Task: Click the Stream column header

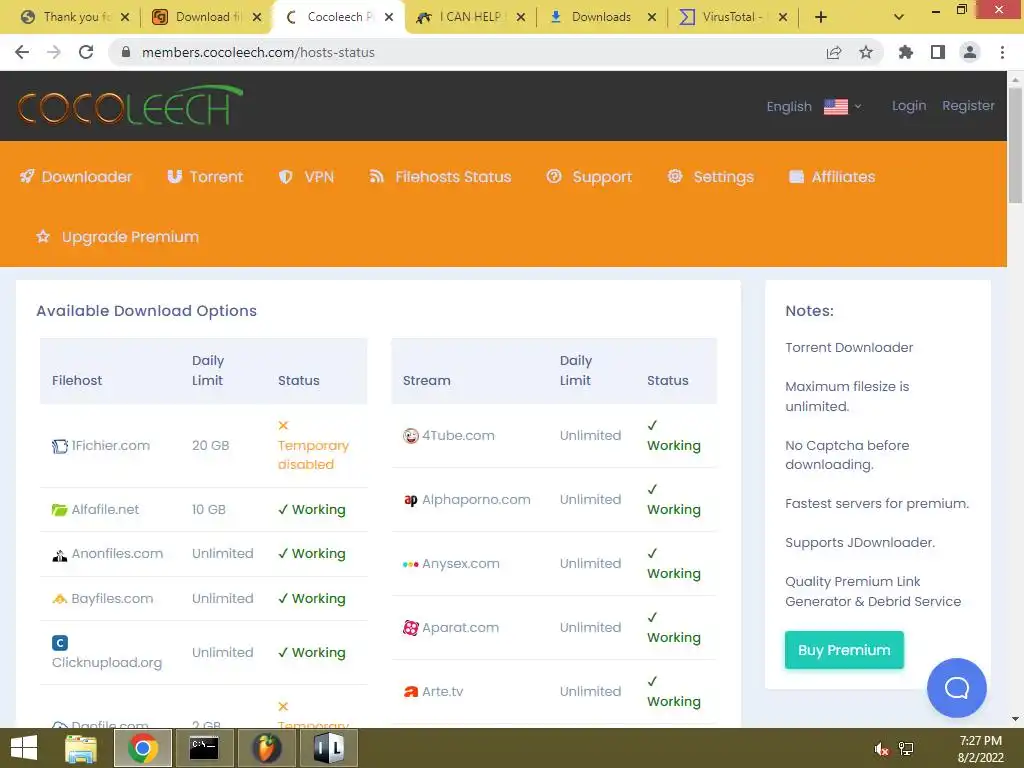Action: click(x=426, y=381)
